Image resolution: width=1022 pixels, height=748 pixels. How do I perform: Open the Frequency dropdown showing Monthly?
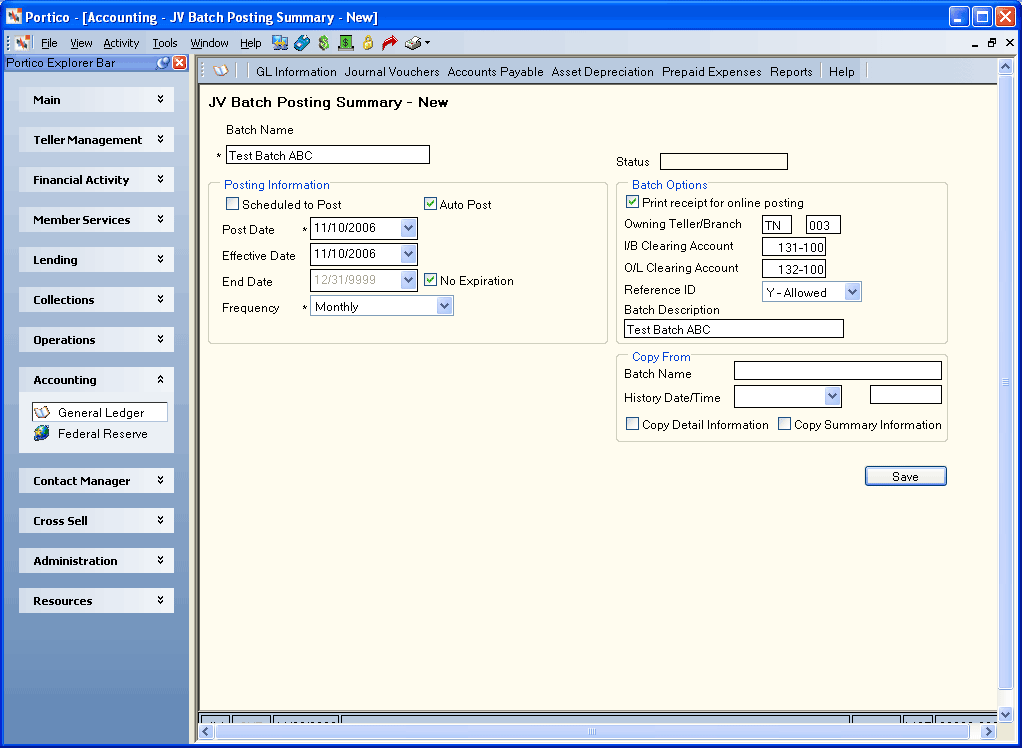(381, 306)
